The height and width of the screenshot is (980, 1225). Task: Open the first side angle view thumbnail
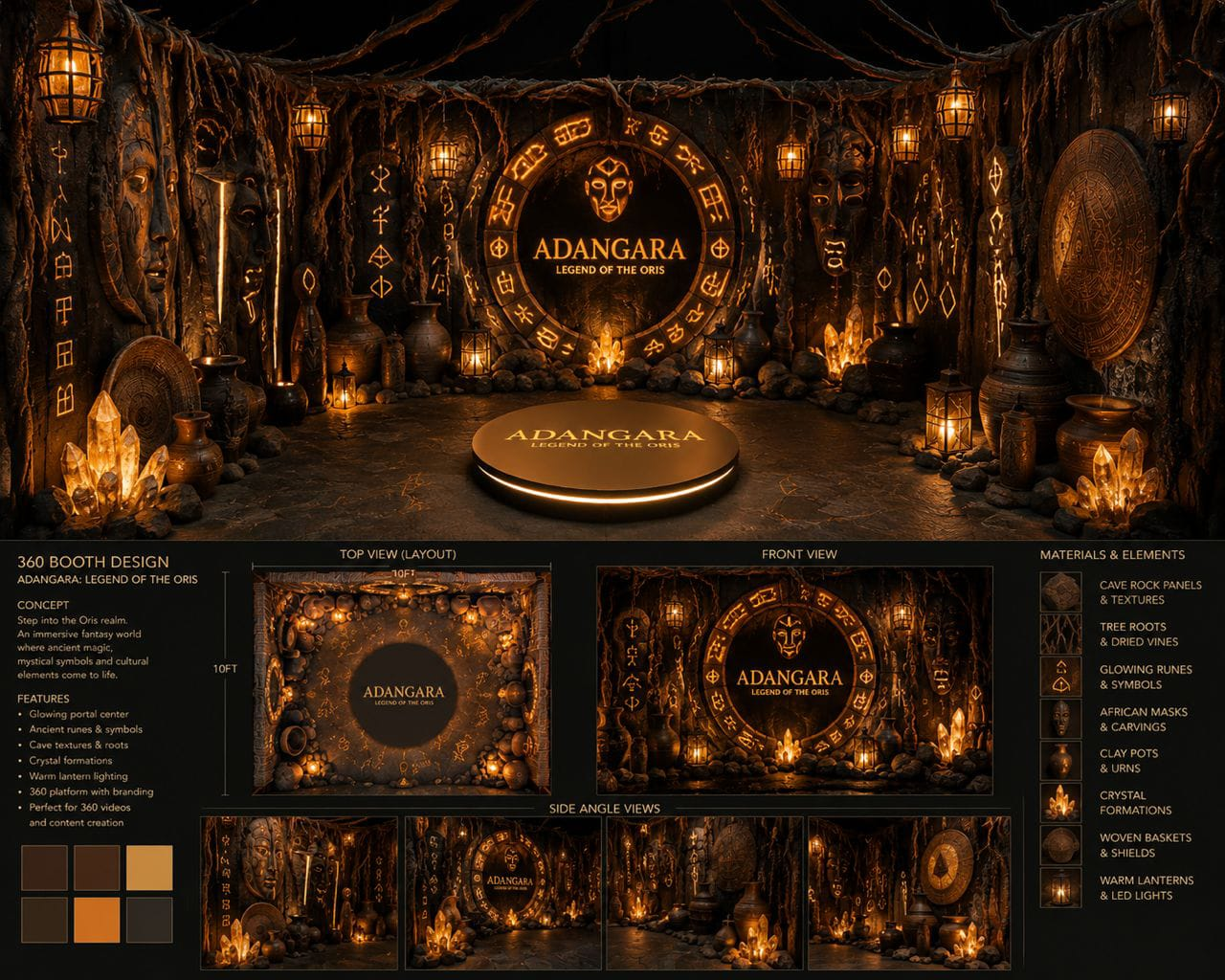(300, 893)
